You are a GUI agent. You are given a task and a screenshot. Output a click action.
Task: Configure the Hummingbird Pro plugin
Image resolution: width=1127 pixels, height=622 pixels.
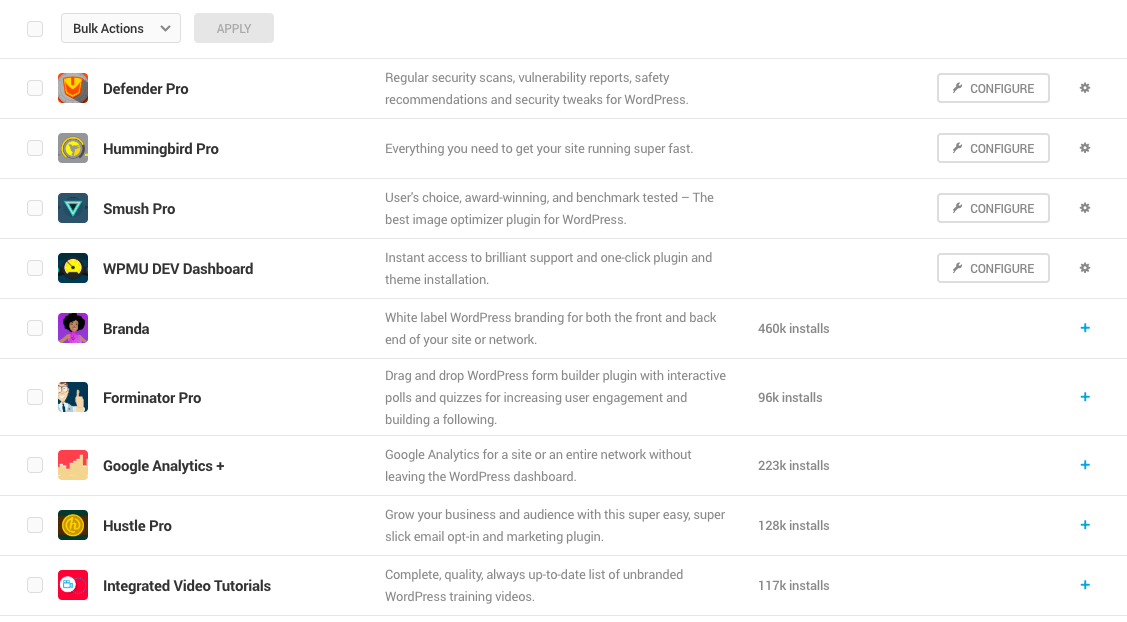[x=993, y=148]
